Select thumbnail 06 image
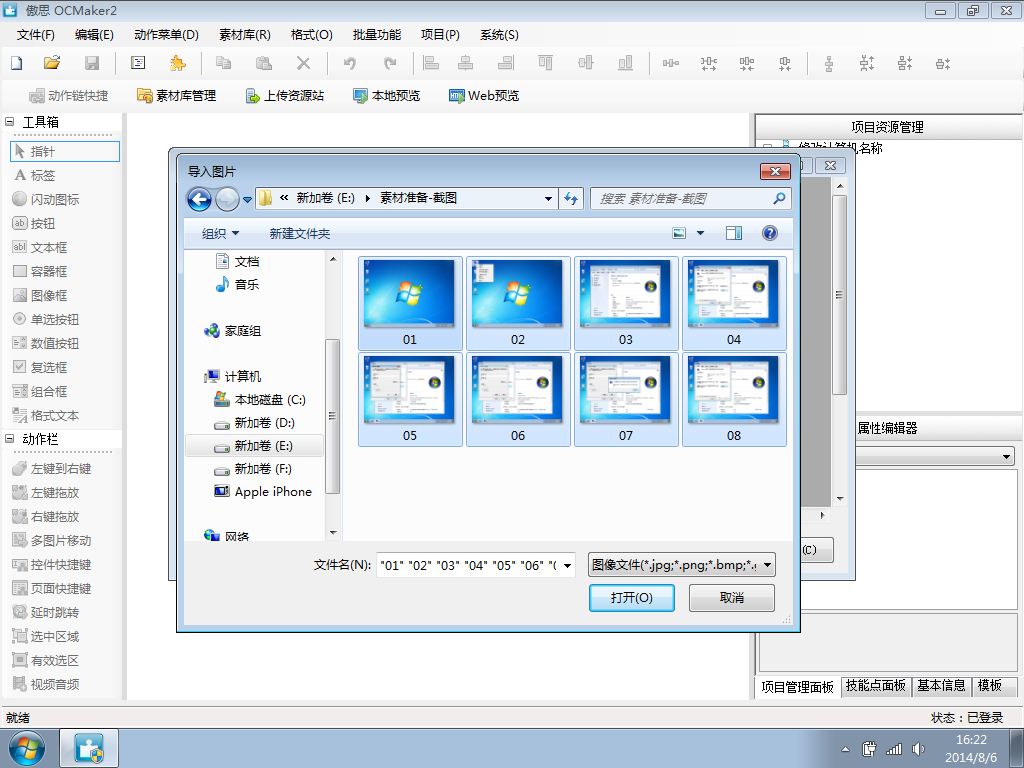Screen dimensions: 1024x768 coord(518,399)
